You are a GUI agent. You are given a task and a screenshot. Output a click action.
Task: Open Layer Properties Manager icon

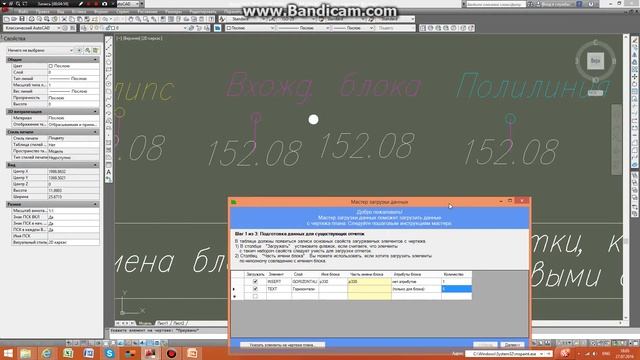(x=83, y=28)
